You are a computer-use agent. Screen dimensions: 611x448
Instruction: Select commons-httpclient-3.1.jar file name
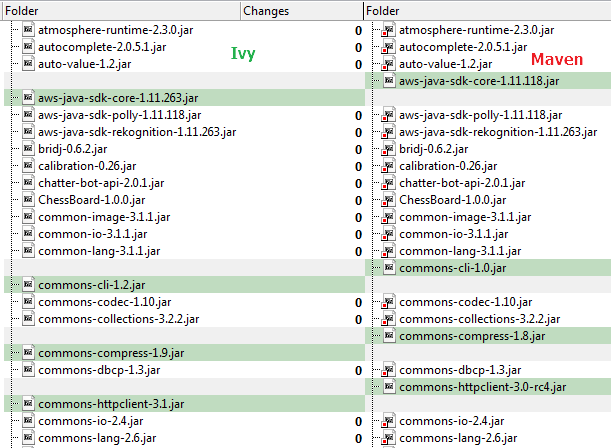coord(111,404)
